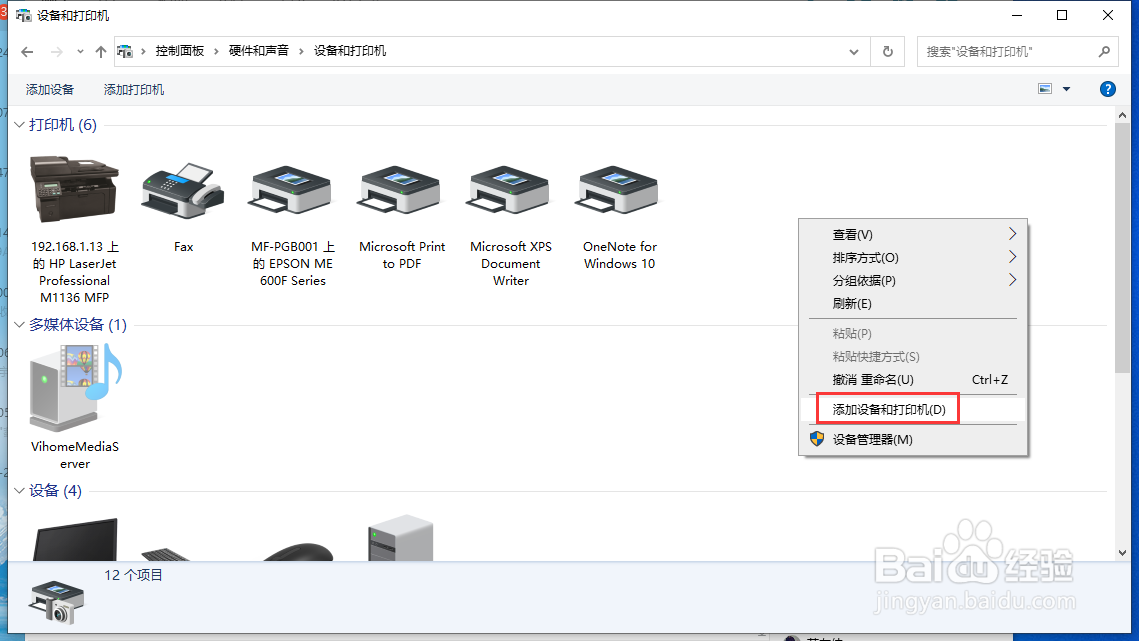
Task: Open the view options dropdown arrow
Action: (1066, 89)
